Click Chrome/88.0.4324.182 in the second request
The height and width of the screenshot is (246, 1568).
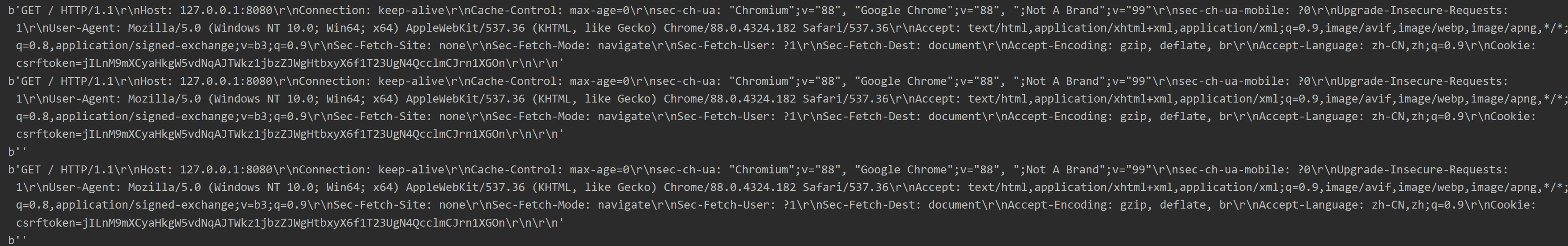pos(730,99)
